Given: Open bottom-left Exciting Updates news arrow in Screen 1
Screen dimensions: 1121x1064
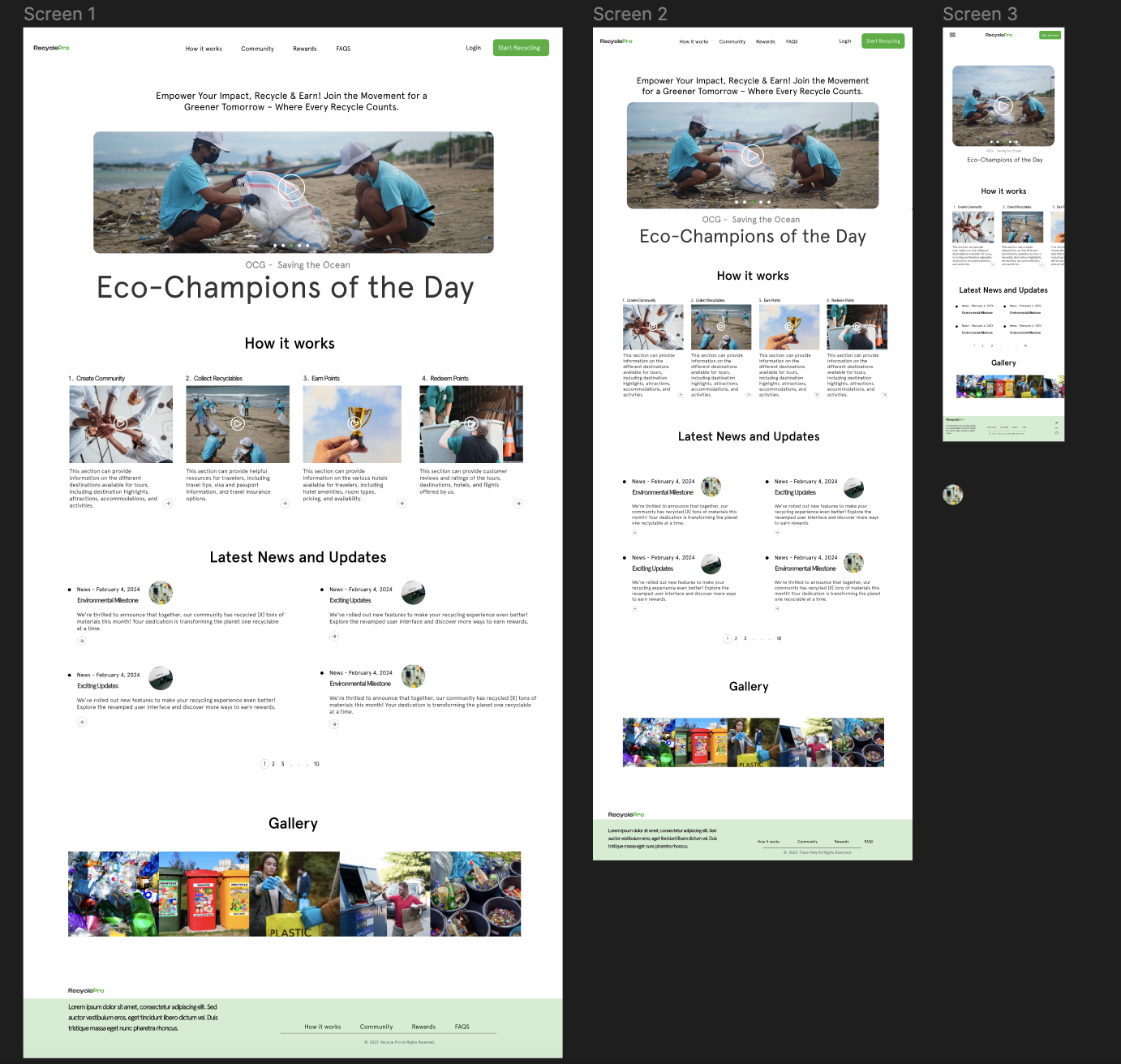Looking at the screenshot, I should coord(81,721).
